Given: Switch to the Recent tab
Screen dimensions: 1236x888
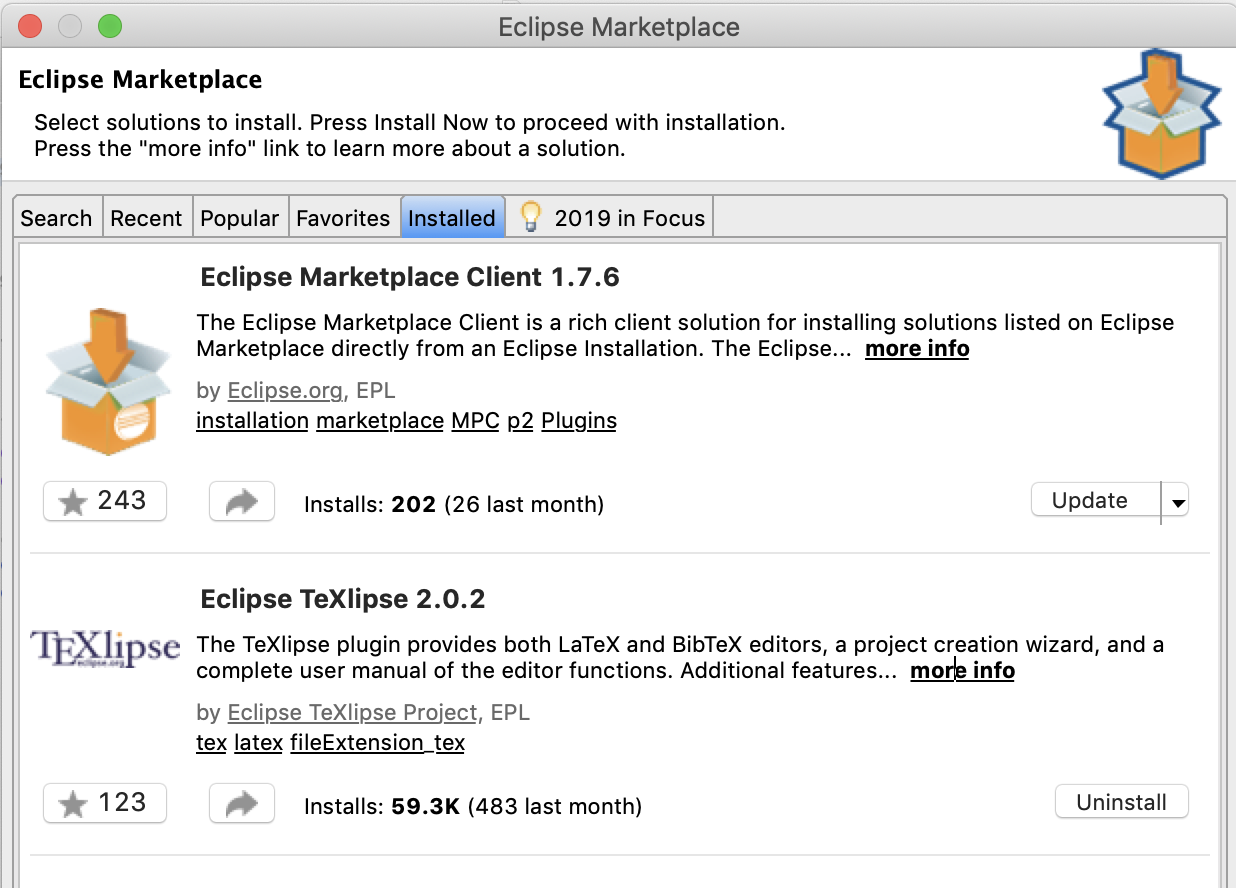Looking at the screenshot, I should [x=147, y=218].
